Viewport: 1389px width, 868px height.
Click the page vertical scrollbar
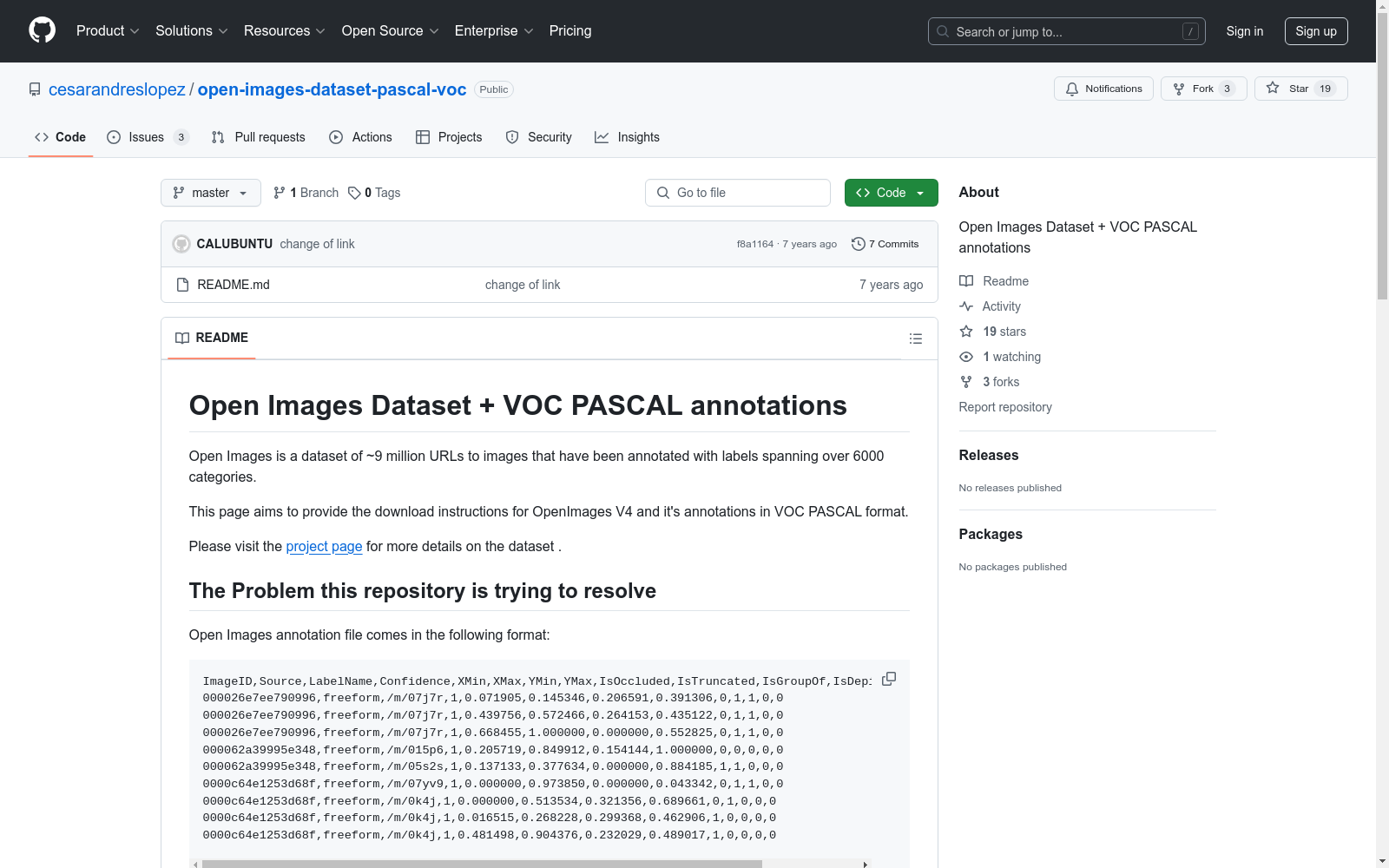[x=1382, y=156]
